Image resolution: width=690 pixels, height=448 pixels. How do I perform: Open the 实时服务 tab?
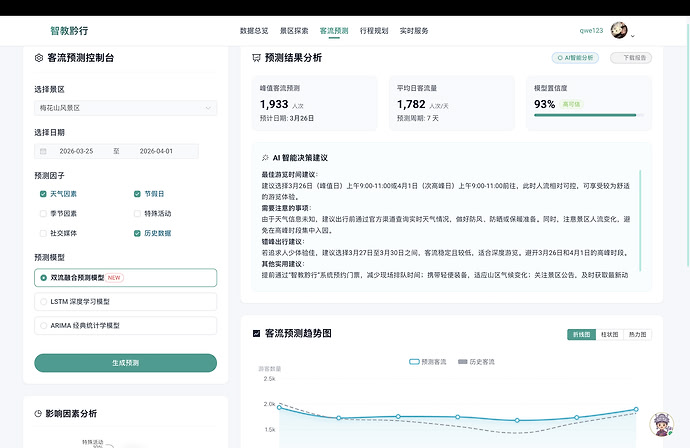click(x=414, y=31)
